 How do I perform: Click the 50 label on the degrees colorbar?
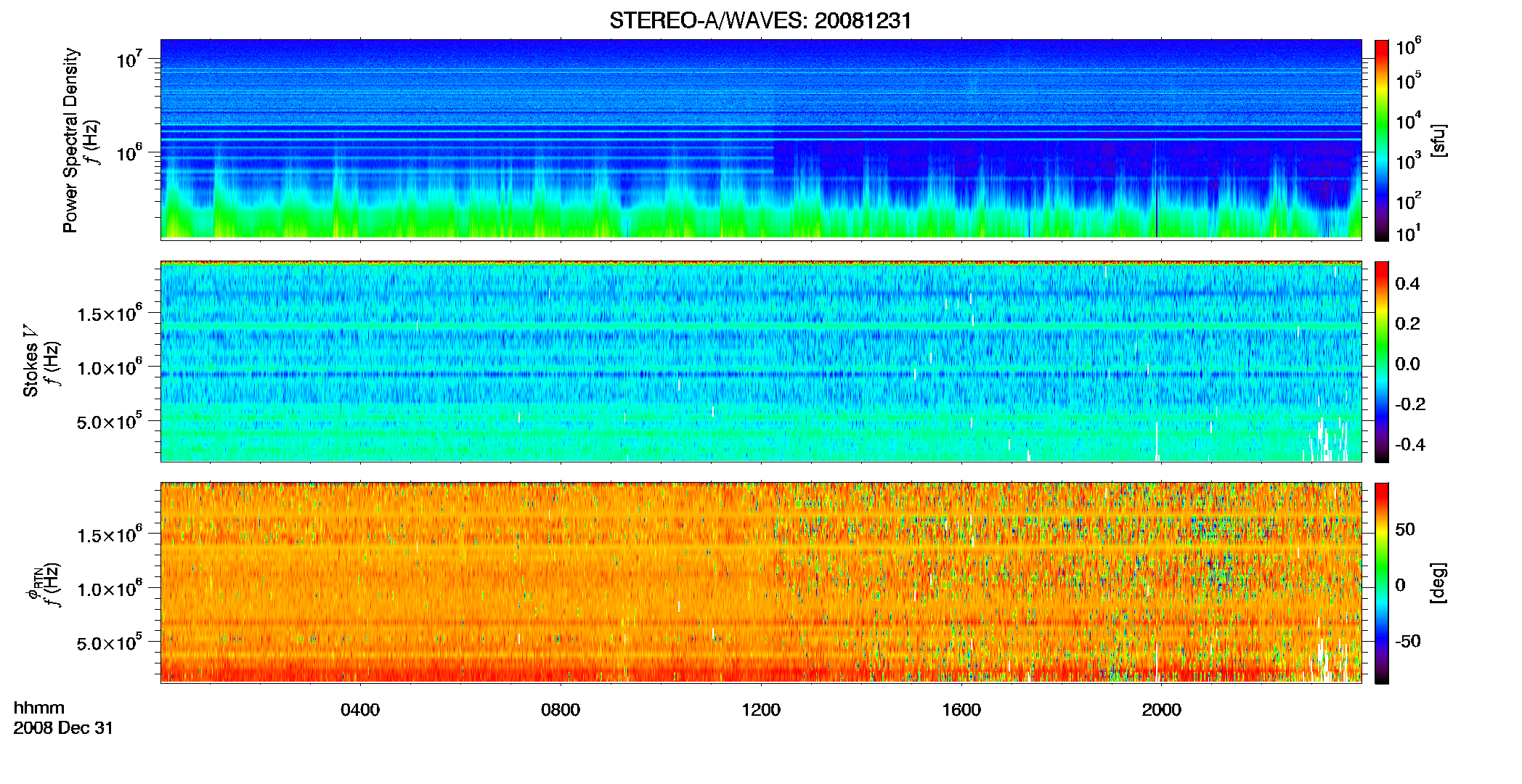coord(1406,529)
